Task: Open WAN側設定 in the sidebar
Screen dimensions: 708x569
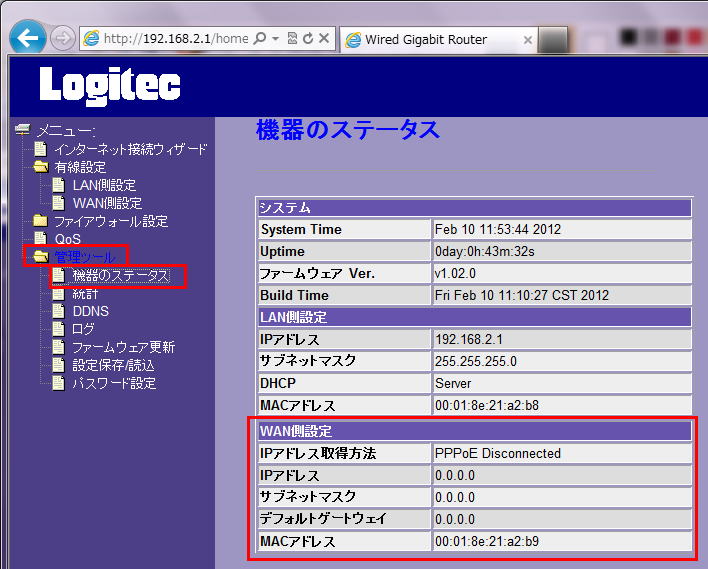Action: coord(107,203)
